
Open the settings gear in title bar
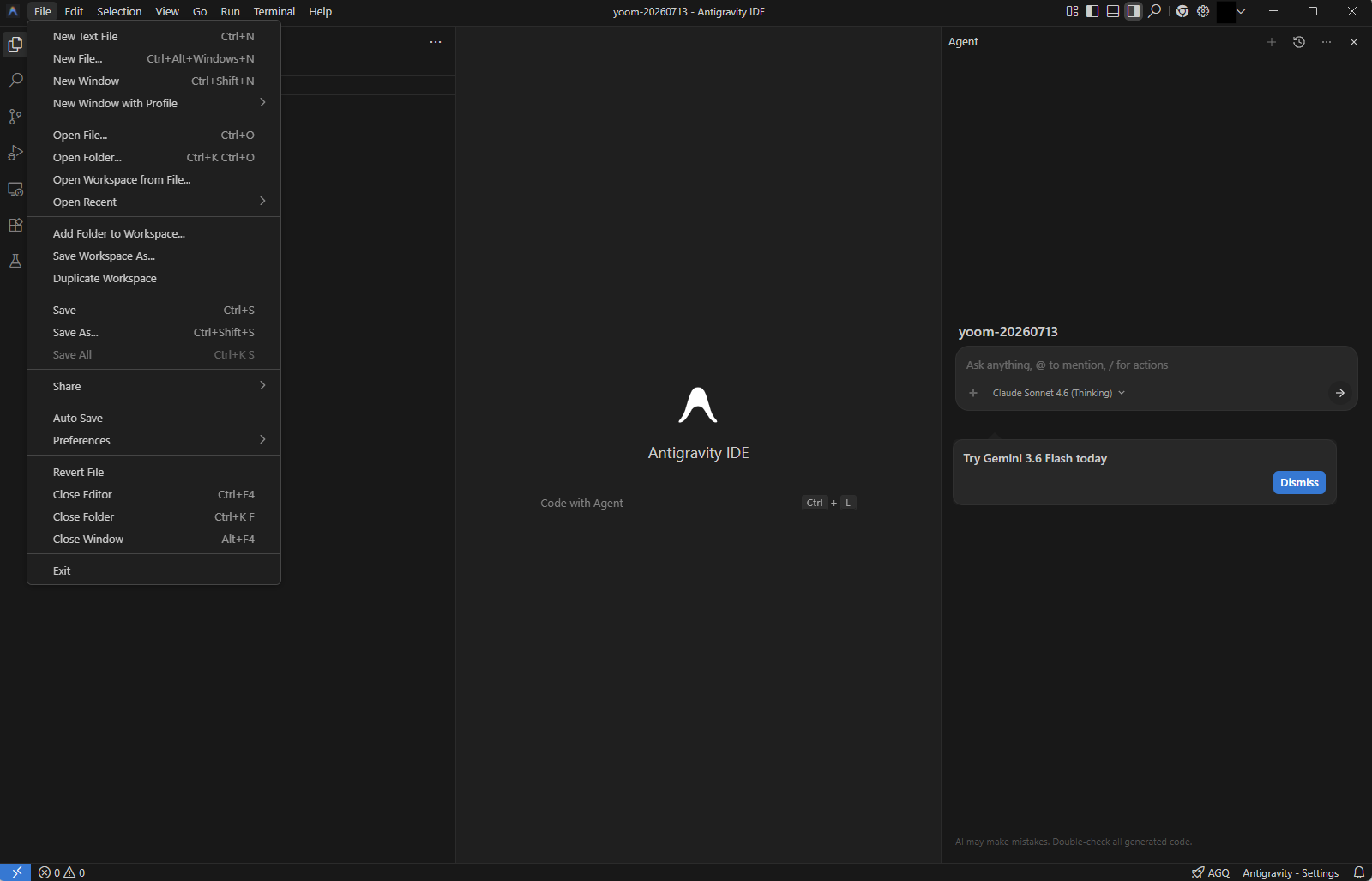(1203, 11)
